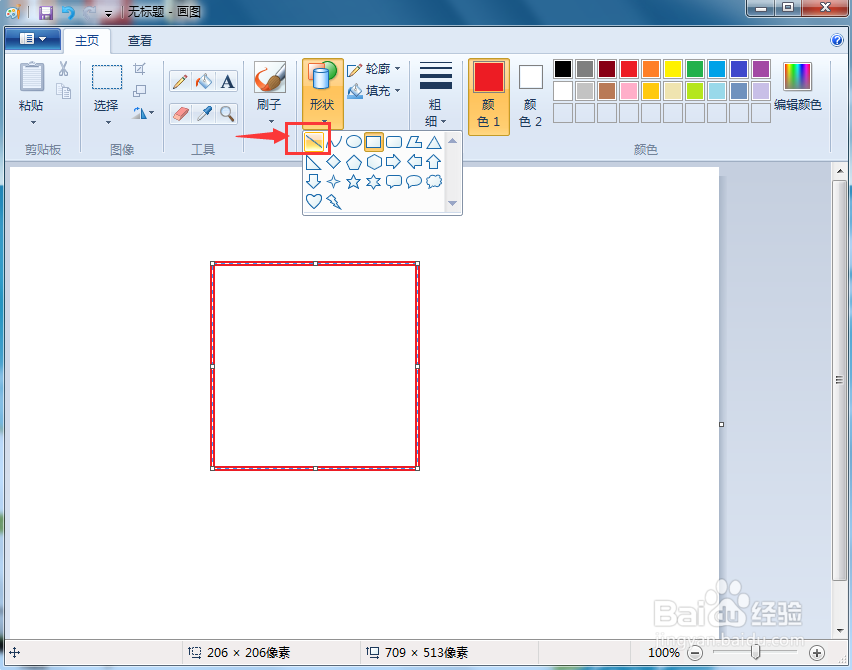Choose the Right triangle shape

coord(314,162)
